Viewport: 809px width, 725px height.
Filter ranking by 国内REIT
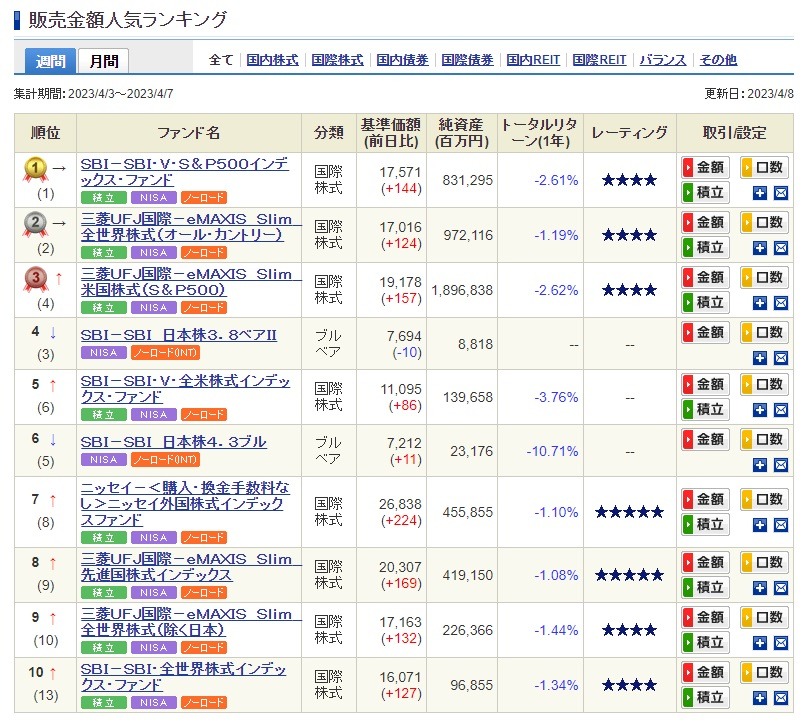click(x=533, y=60)
